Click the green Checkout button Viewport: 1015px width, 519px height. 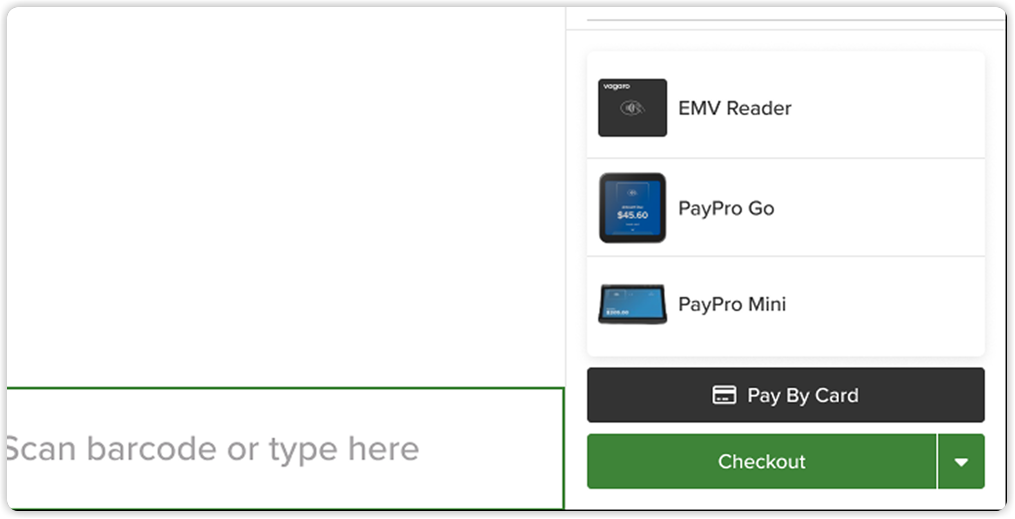point(762,461)
